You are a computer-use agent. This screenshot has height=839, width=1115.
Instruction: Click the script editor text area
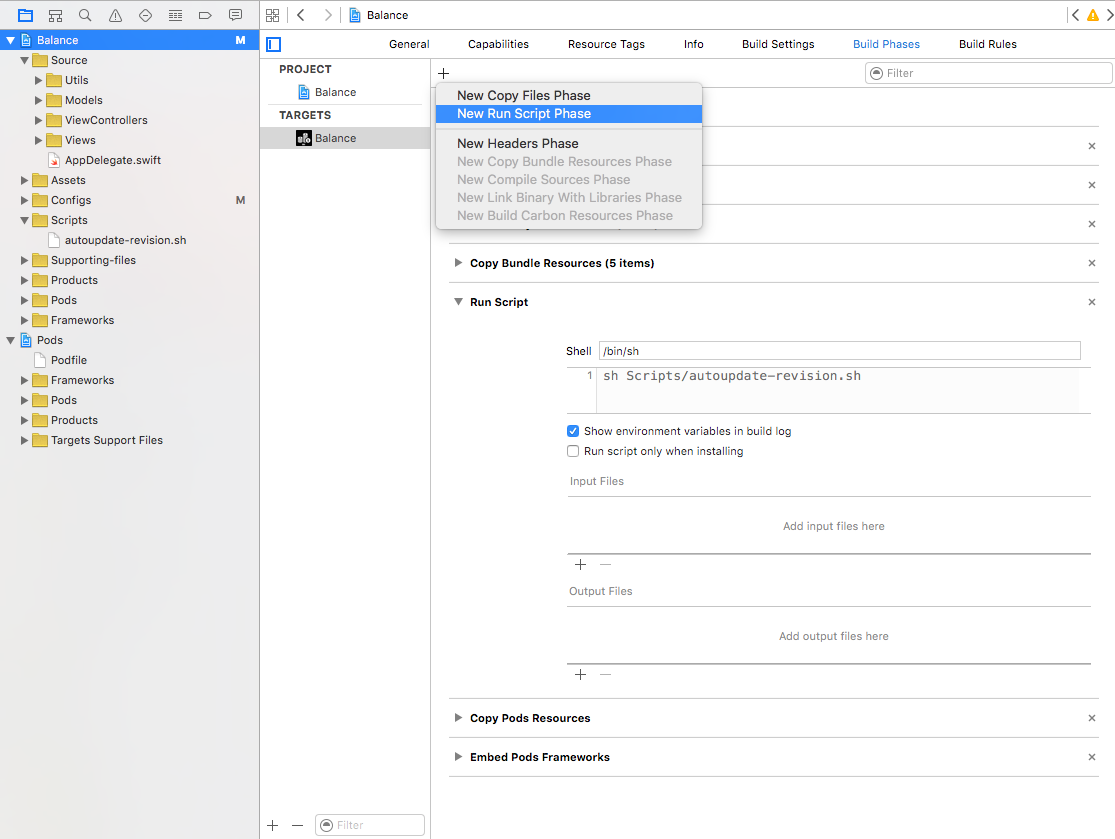pyautogui.click(x=837, y=390)
